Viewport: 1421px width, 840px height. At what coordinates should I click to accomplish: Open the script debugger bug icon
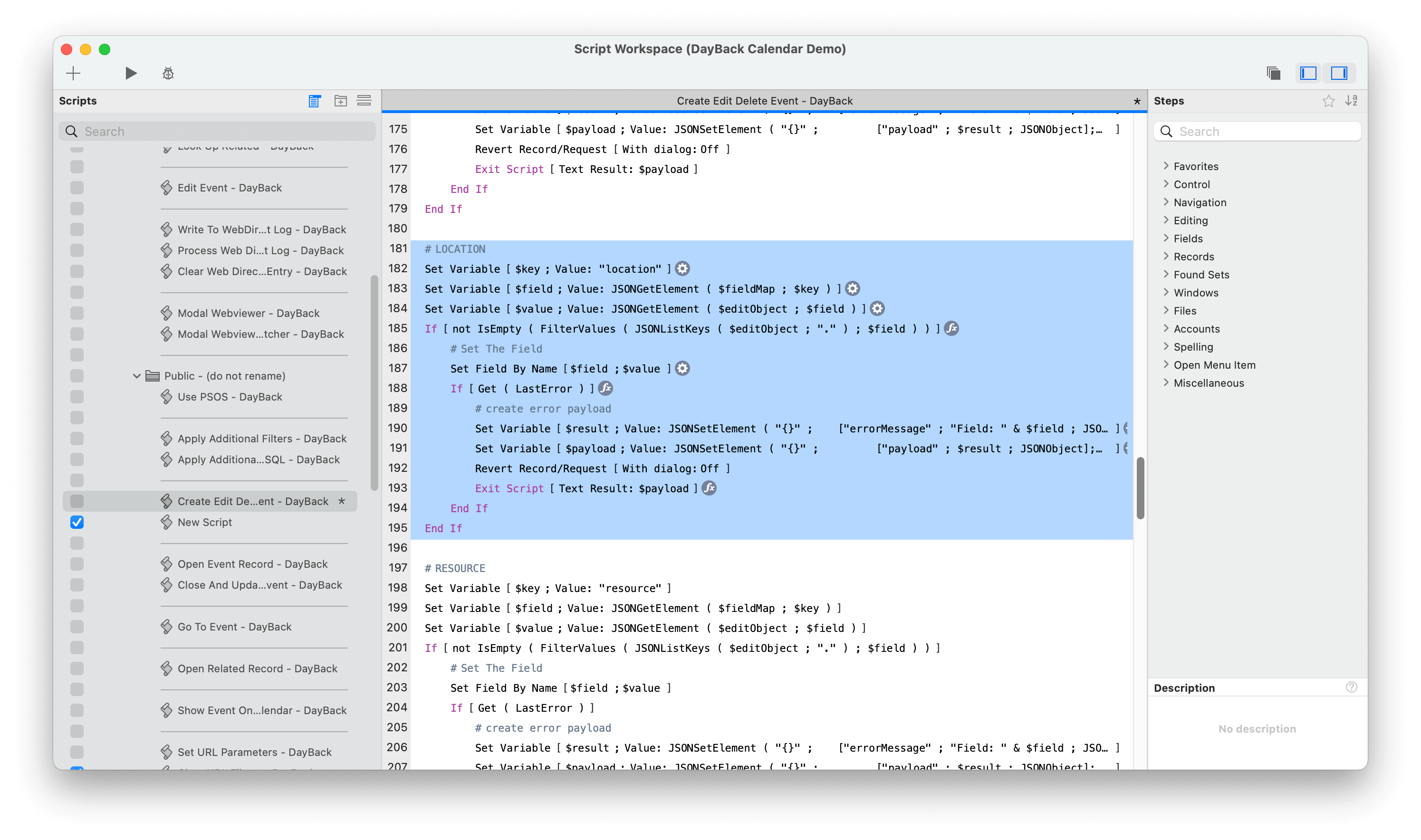tap(168, 73)
